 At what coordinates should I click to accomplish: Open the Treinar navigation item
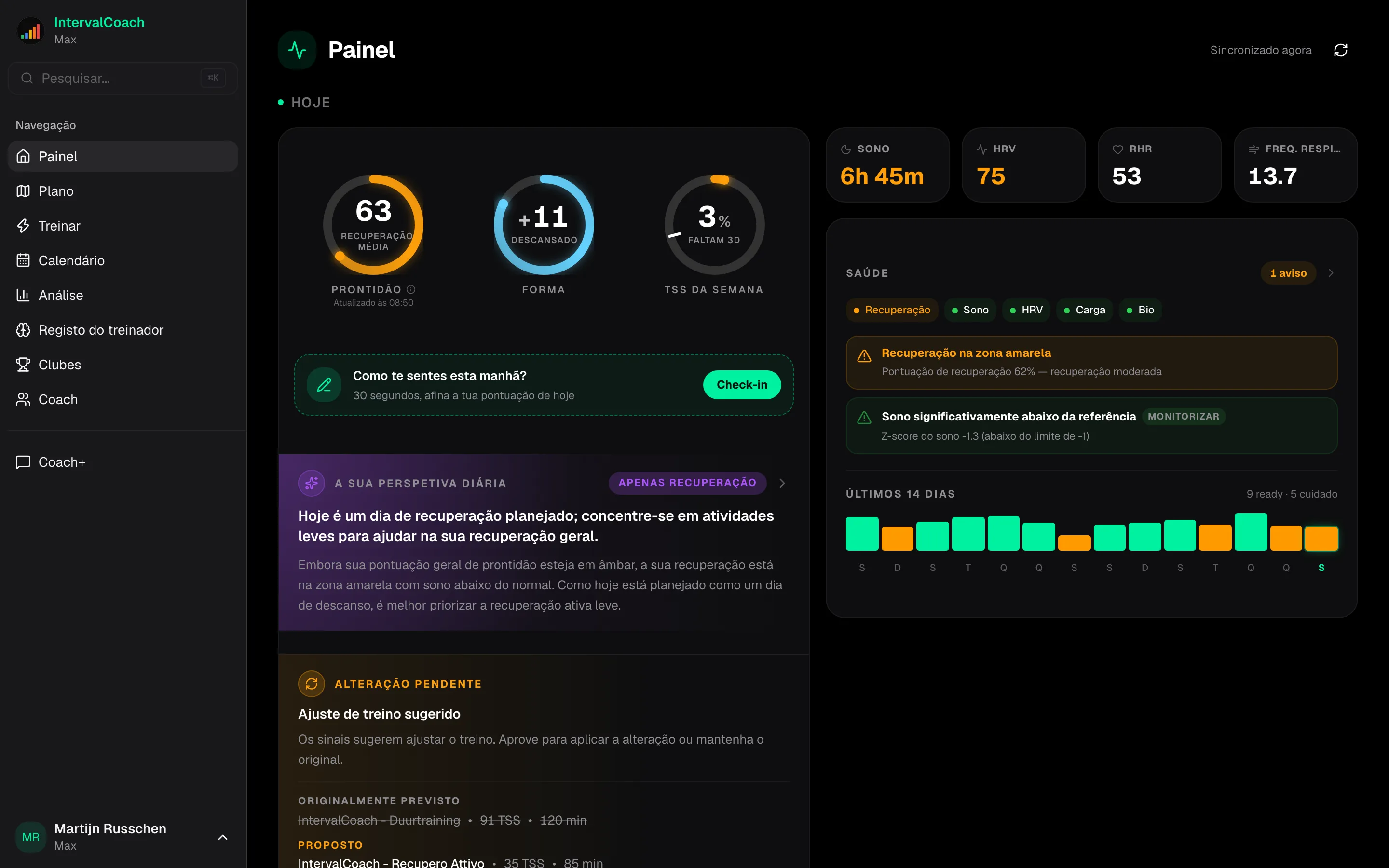[123, 226]
